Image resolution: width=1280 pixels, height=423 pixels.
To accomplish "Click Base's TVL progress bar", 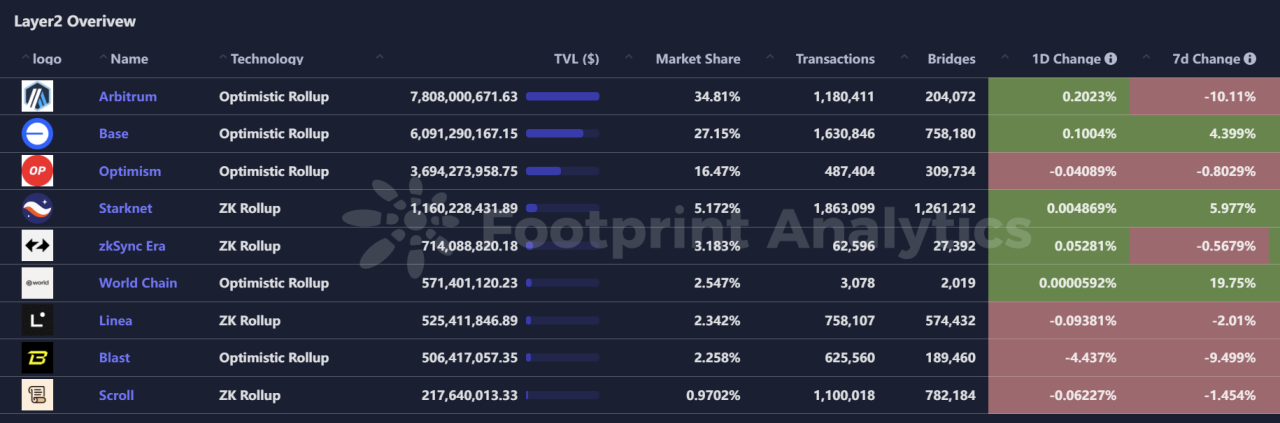I will pos(562,134).
